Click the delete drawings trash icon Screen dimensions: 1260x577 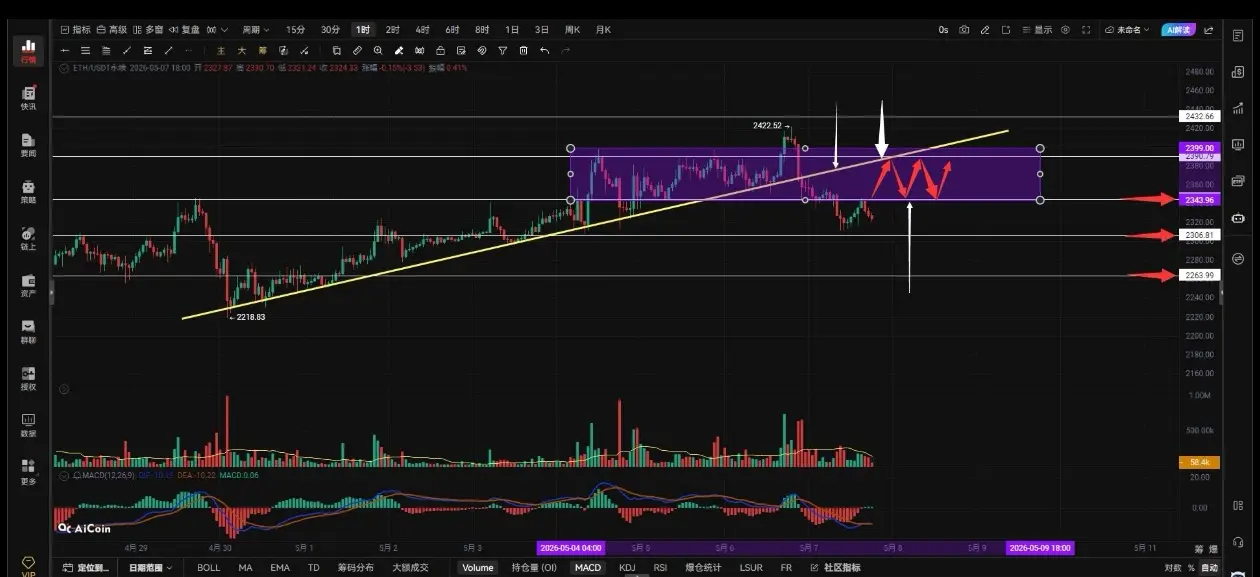[523, 50]
